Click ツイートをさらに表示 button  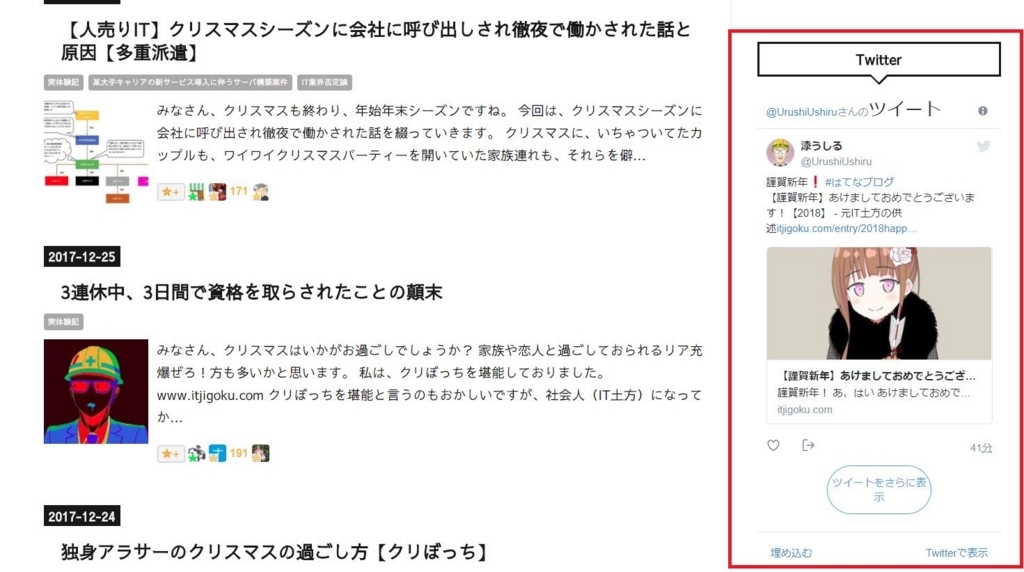(878, 490)
